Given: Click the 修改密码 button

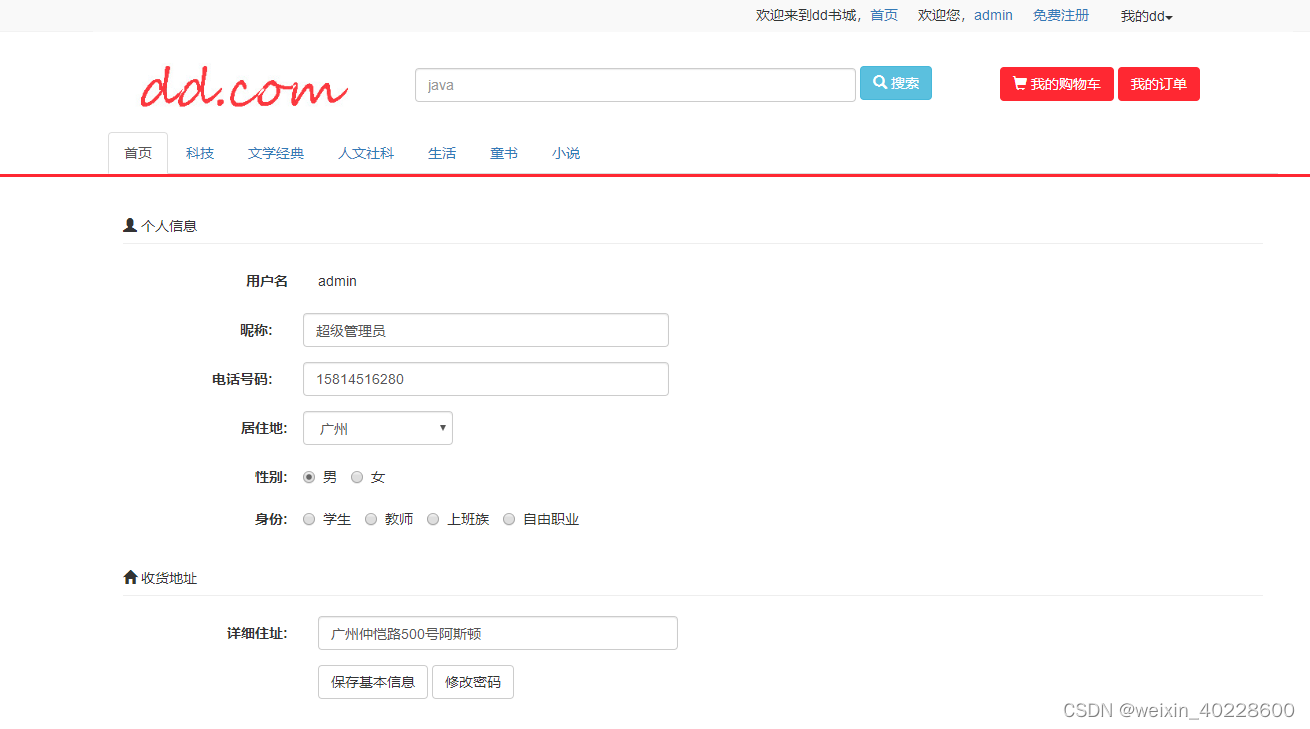Looking at the screenshot, I should pyautogui.click(x=473, y=682).
